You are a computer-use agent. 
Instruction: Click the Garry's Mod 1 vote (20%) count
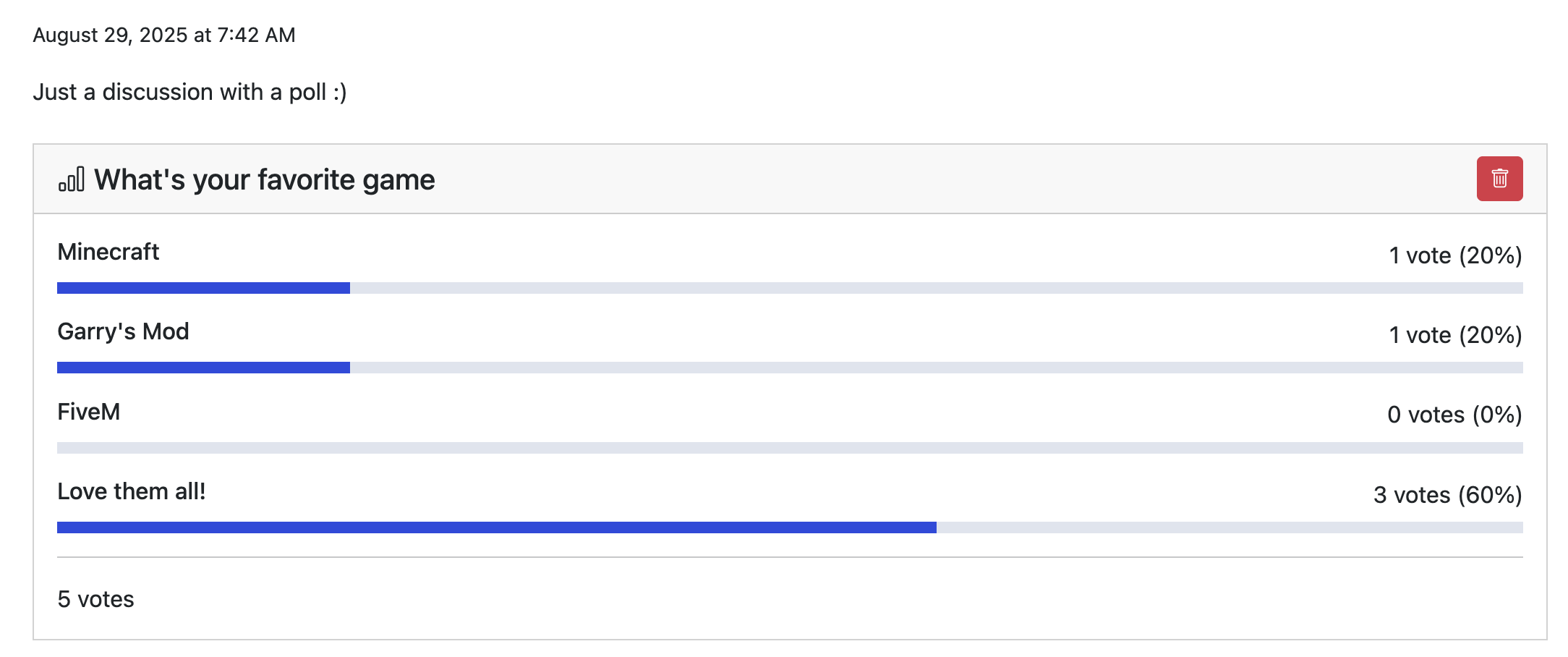pos(1455,335)
